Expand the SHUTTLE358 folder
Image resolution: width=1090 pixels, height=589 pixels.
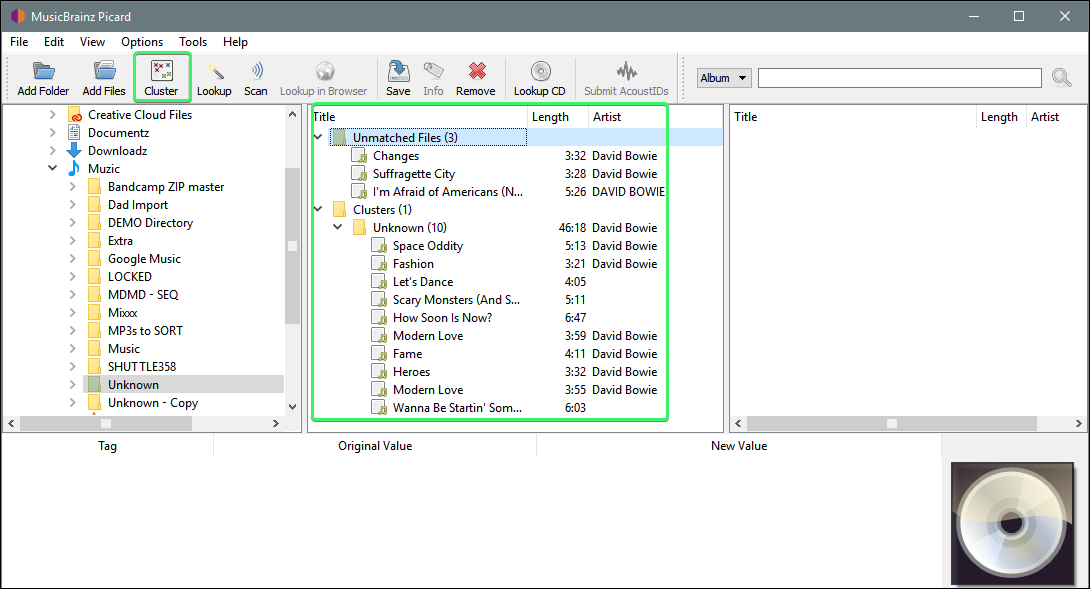(x=73, y=366)
